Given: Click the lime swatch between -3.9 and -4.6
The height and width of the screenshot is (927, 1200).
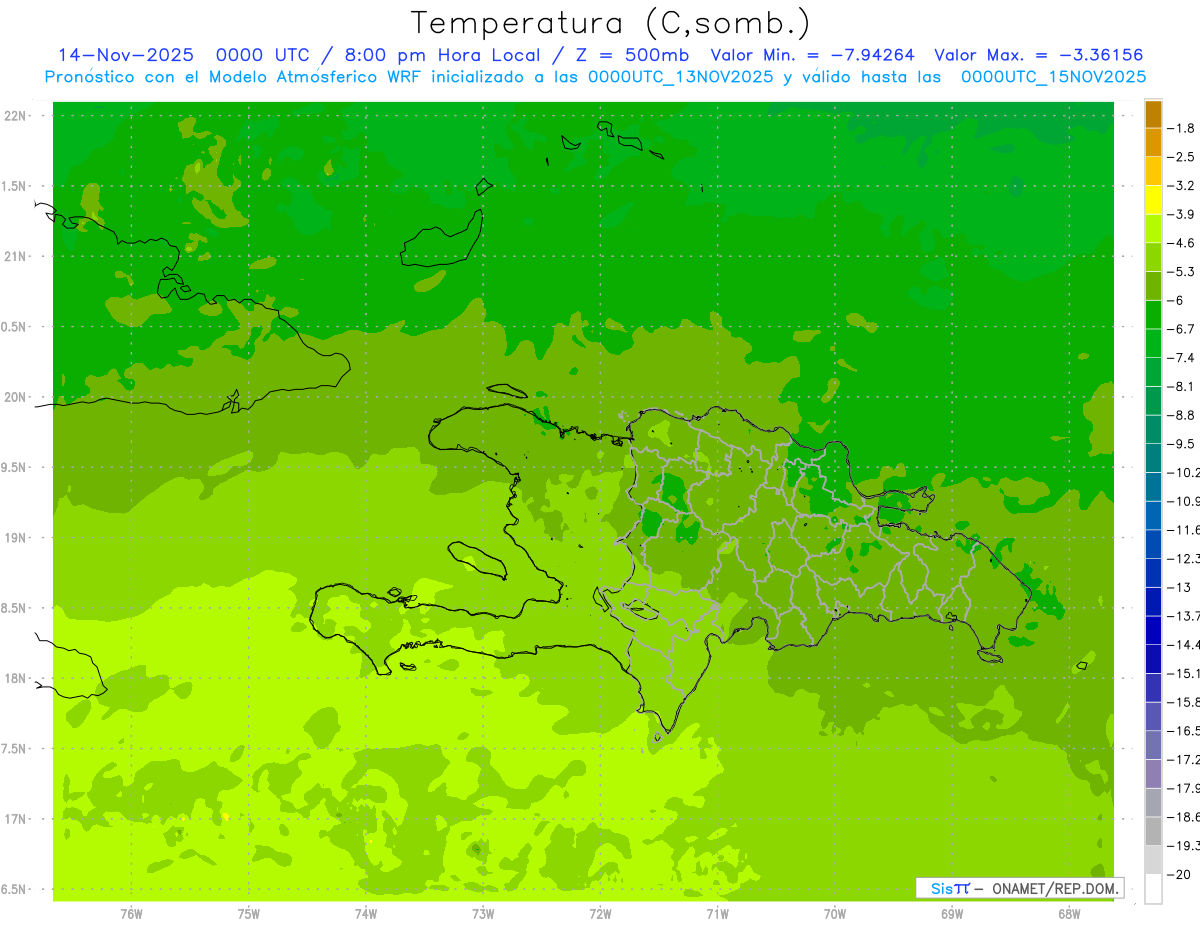Looking at the screenshot, I should click(1154, 228).
